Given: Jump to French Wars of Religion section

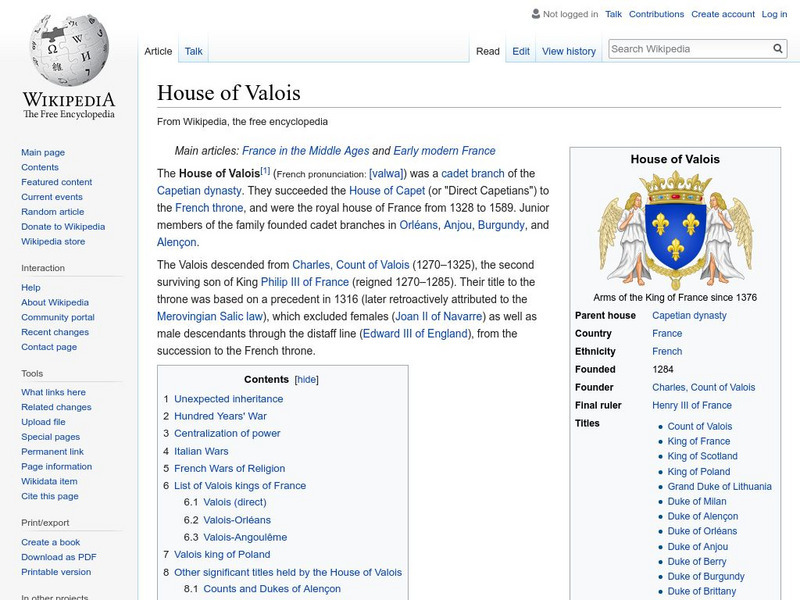Looking at the screenshot, I should [x=230, y=468].
